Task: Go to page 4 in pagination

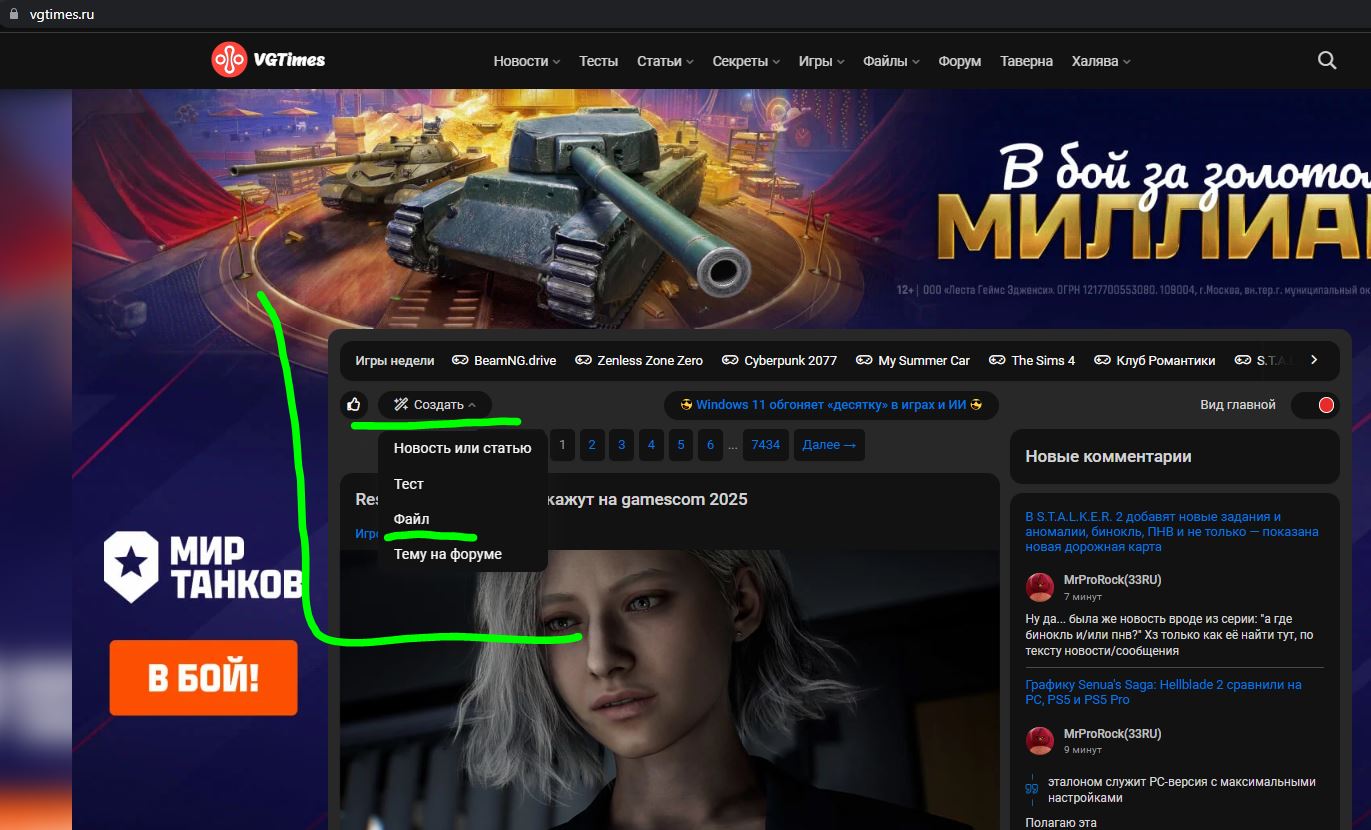Action: [651, 445]
